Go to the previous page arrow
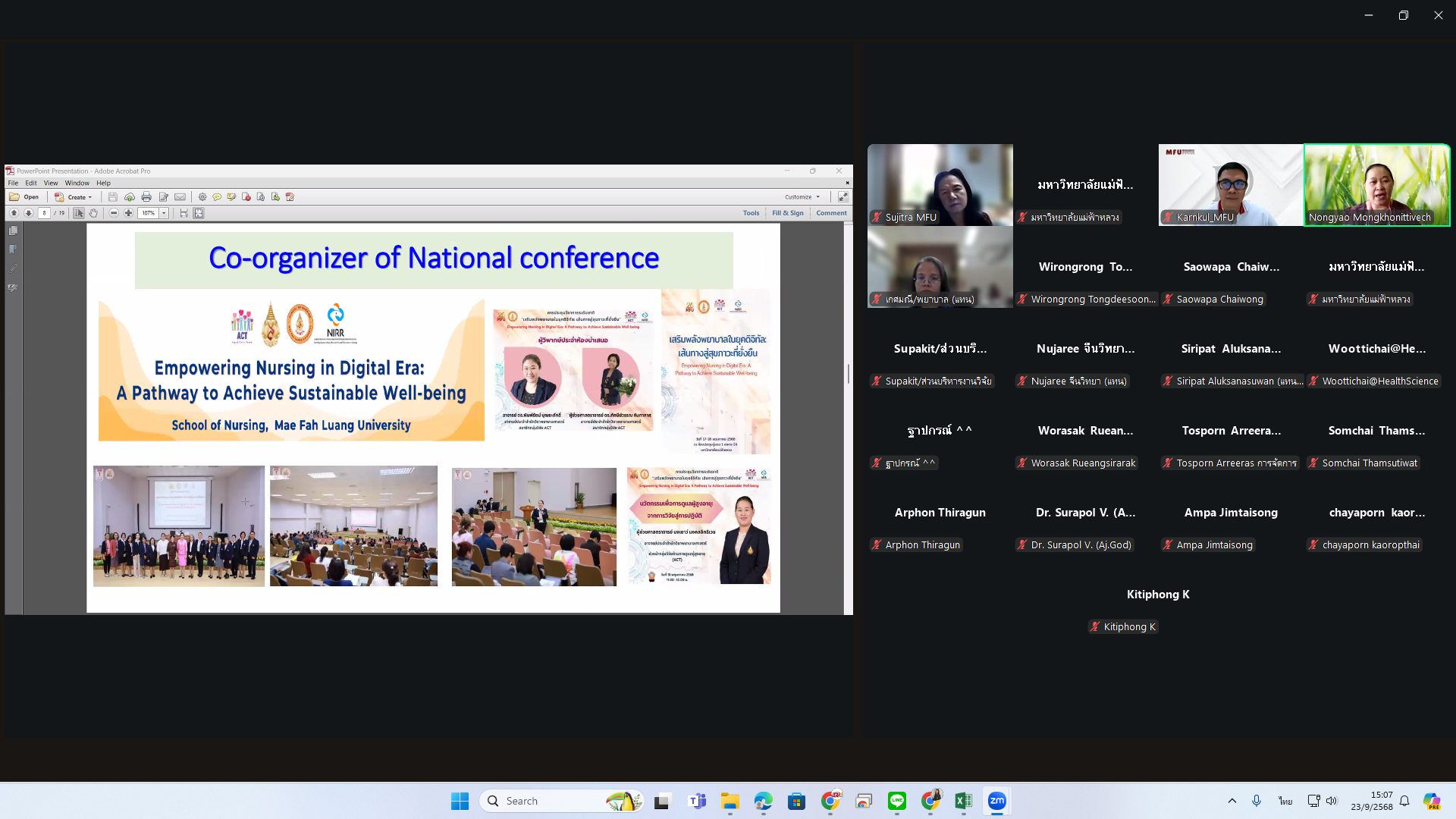Viewport: 1456px width, 819px height. tap(14, 213)
